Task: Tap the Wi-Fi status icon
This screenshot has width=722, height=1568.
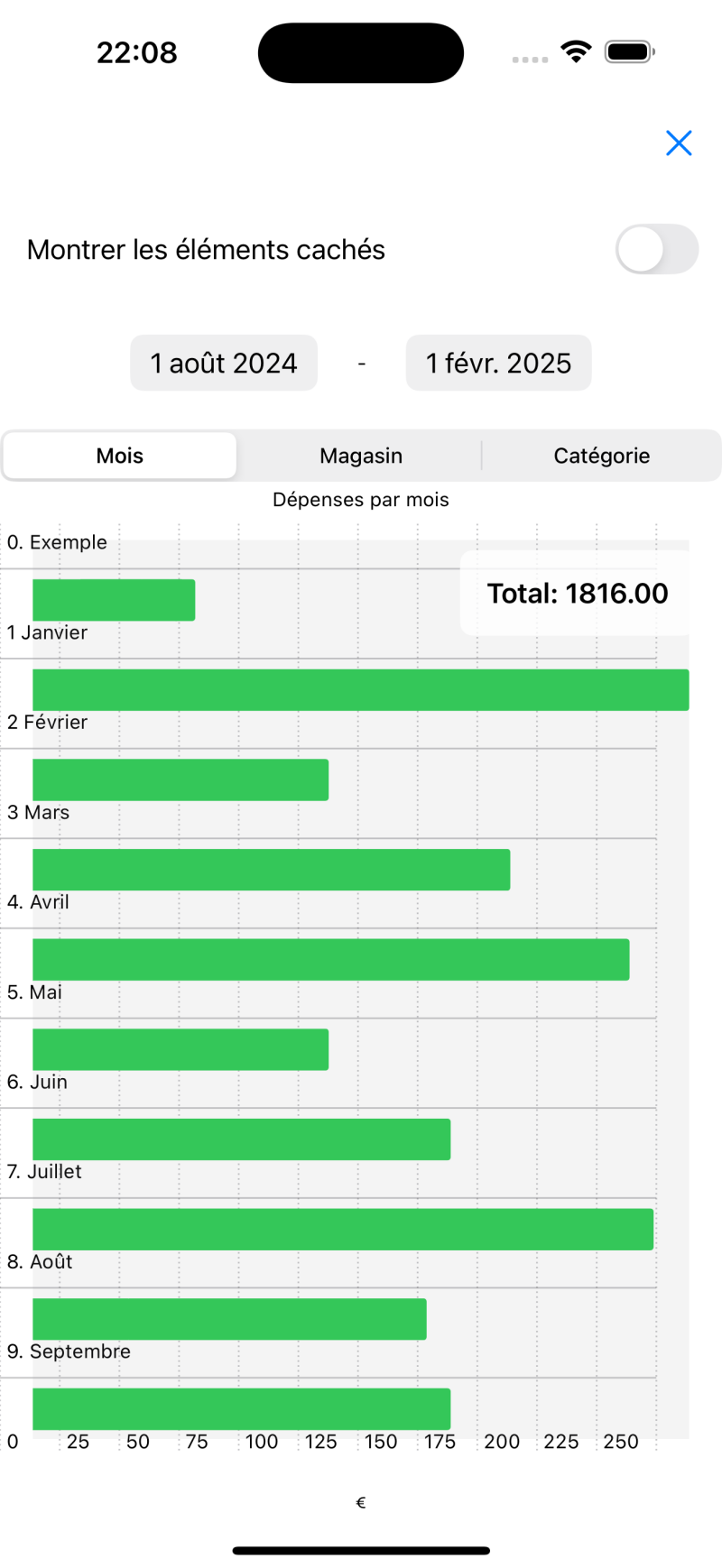Action: pos(575,51)
